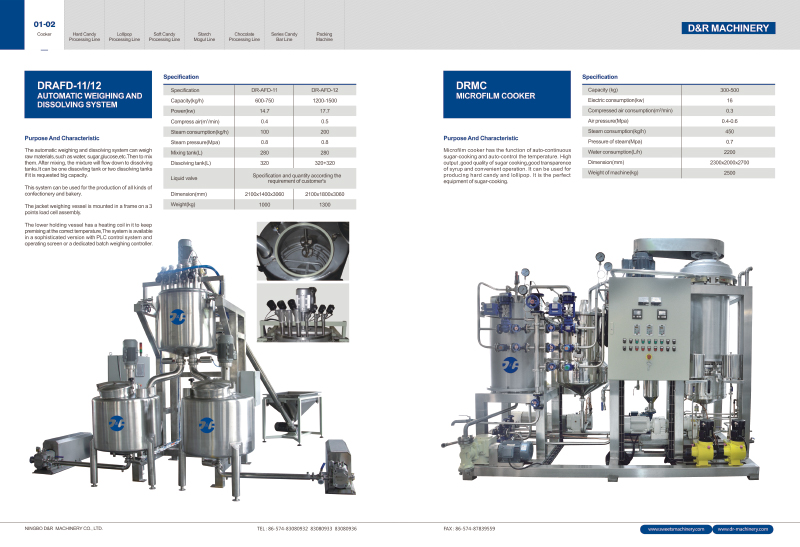The width and height of the screenshot is (800, 547).
Task: Click the FAX number in footer
Action: pyautogui.click(x=469, y=529)
